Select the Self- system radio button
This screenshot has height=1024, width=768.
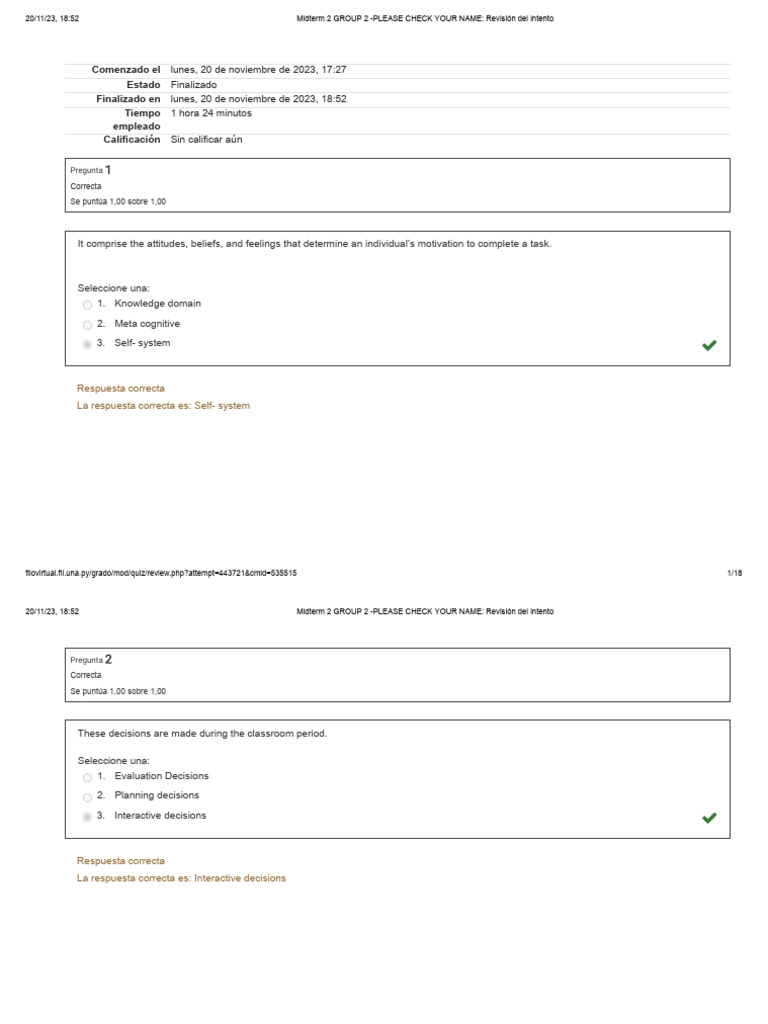88,345
